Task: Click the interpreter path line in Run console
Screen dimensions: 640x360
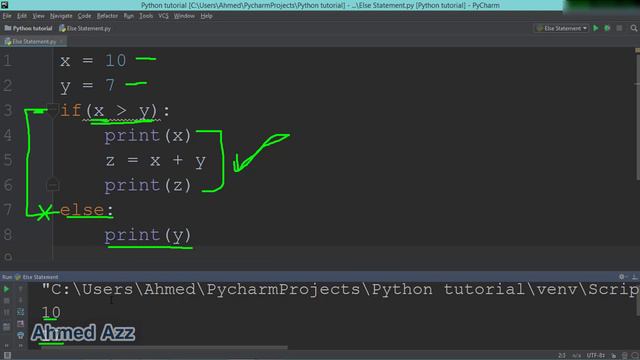Action: [340, 289]
